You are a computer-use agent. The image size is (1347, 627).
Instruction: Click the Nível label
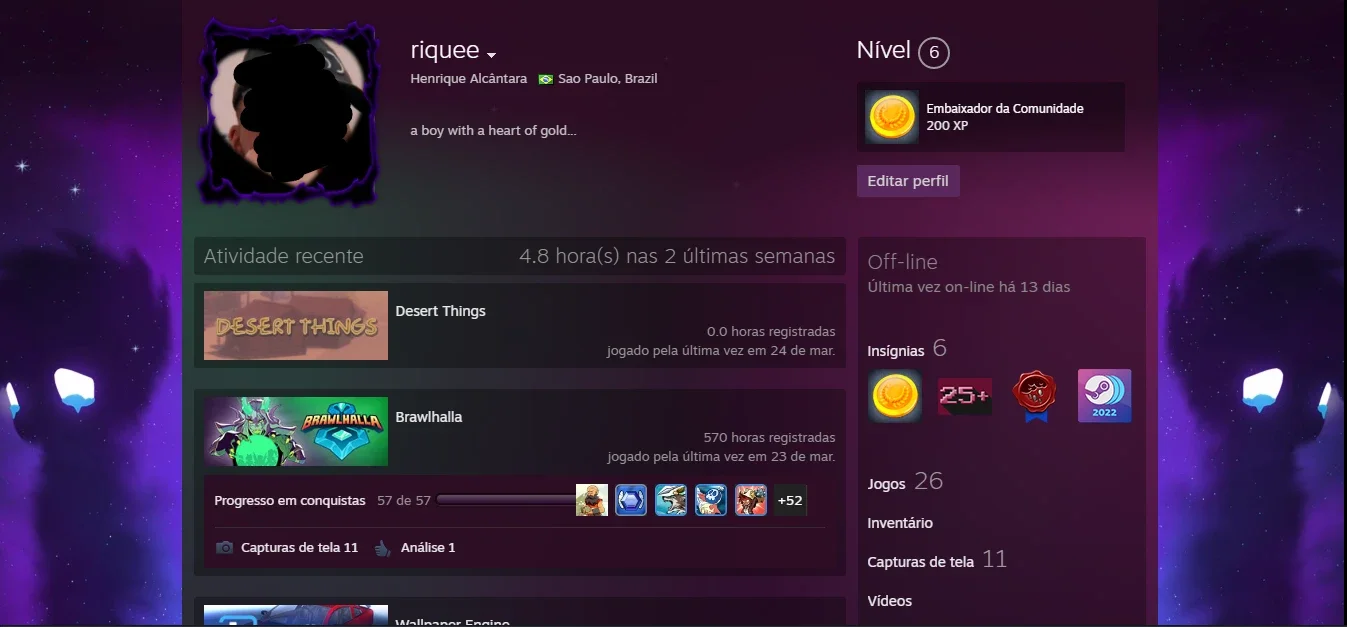[x=884, y=51]
